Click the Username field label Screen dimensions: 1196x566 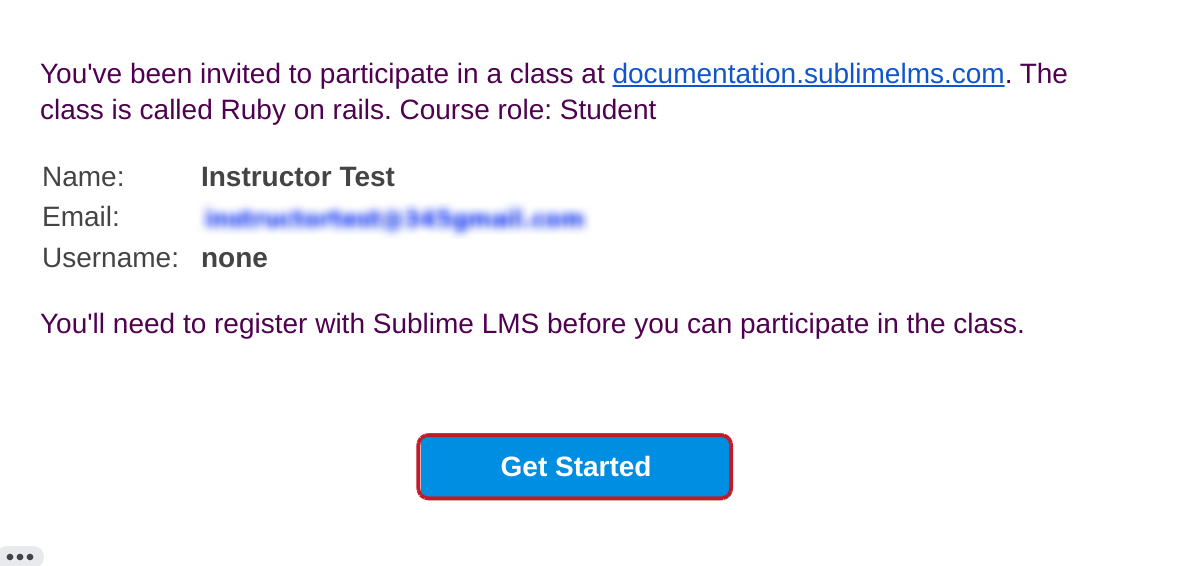pos(110,258)
